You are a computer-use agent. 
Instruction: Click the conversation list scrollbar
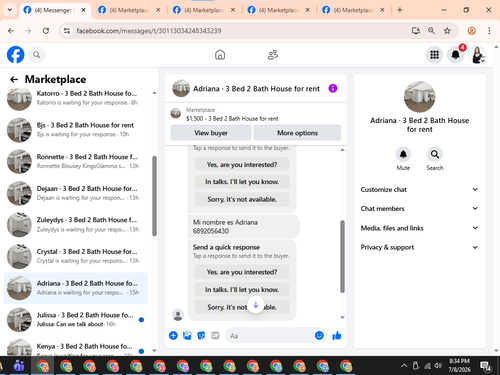point(154,196)
